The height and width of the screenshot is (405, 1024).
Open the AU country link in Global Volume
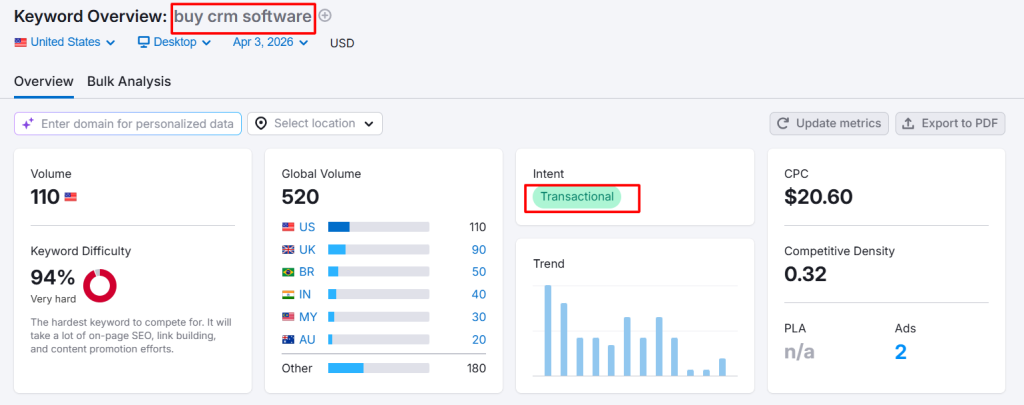308,340
